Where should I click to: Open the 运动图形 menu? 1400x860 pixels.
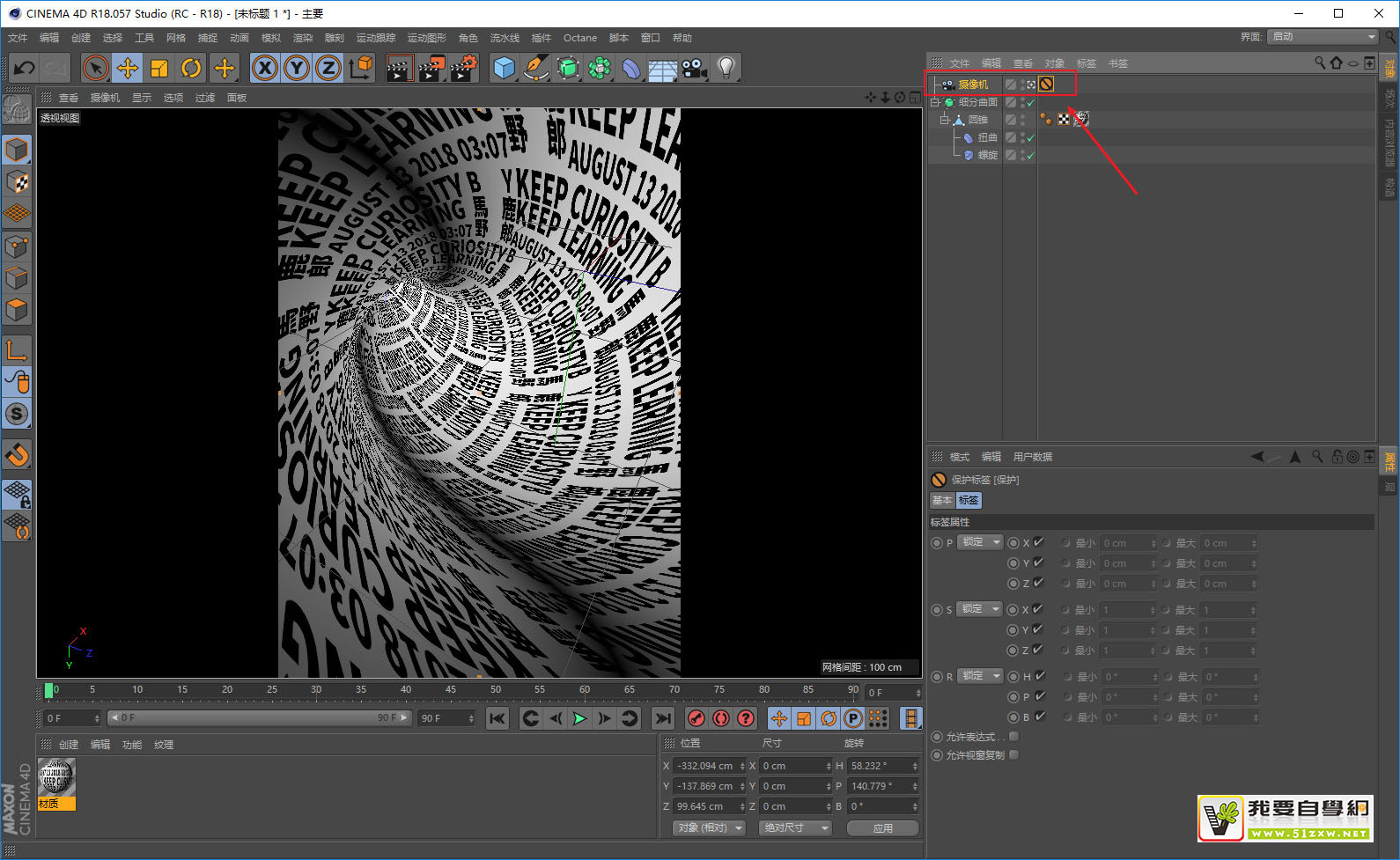[x=427, y=38]
